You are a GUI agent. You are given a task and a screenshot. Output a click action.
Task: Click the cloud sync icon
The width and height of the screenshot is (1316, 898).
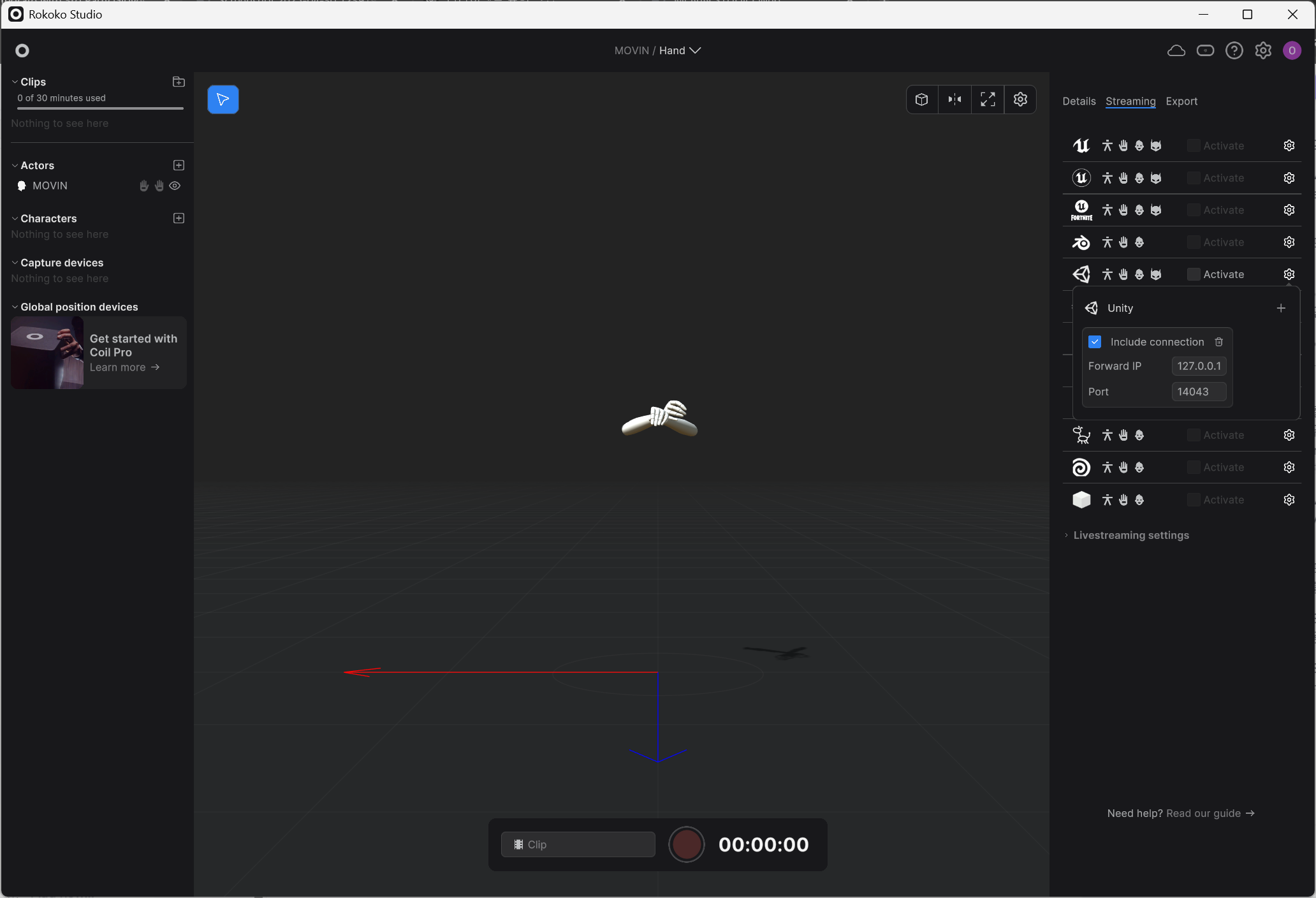coord(1176,50)
